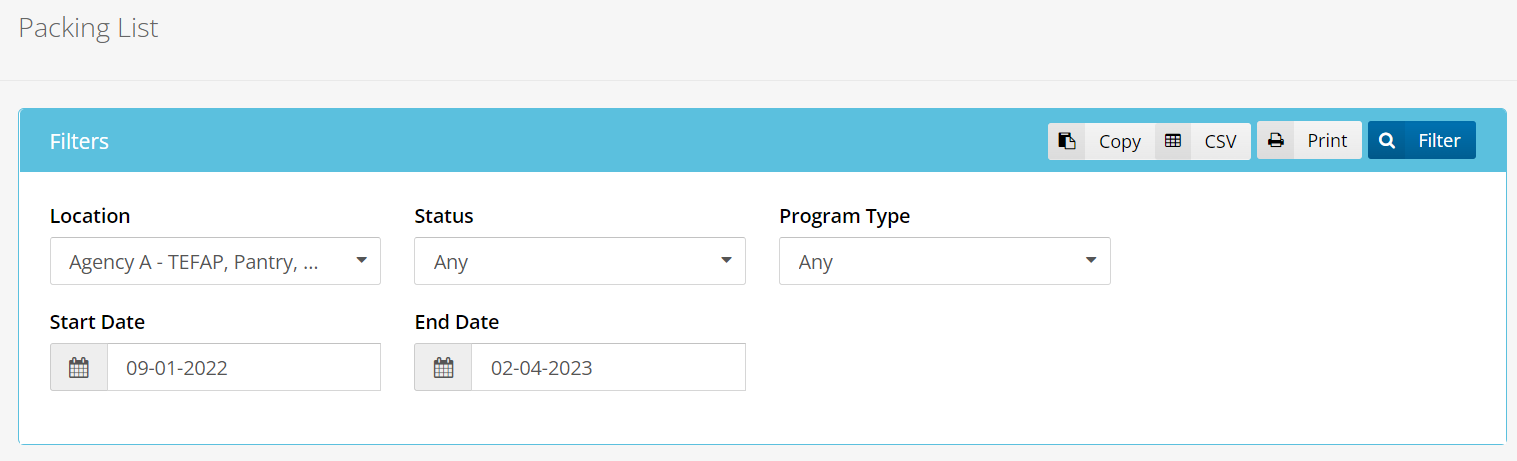Open the Status dropdown set to Any

[x=580, y=262]
